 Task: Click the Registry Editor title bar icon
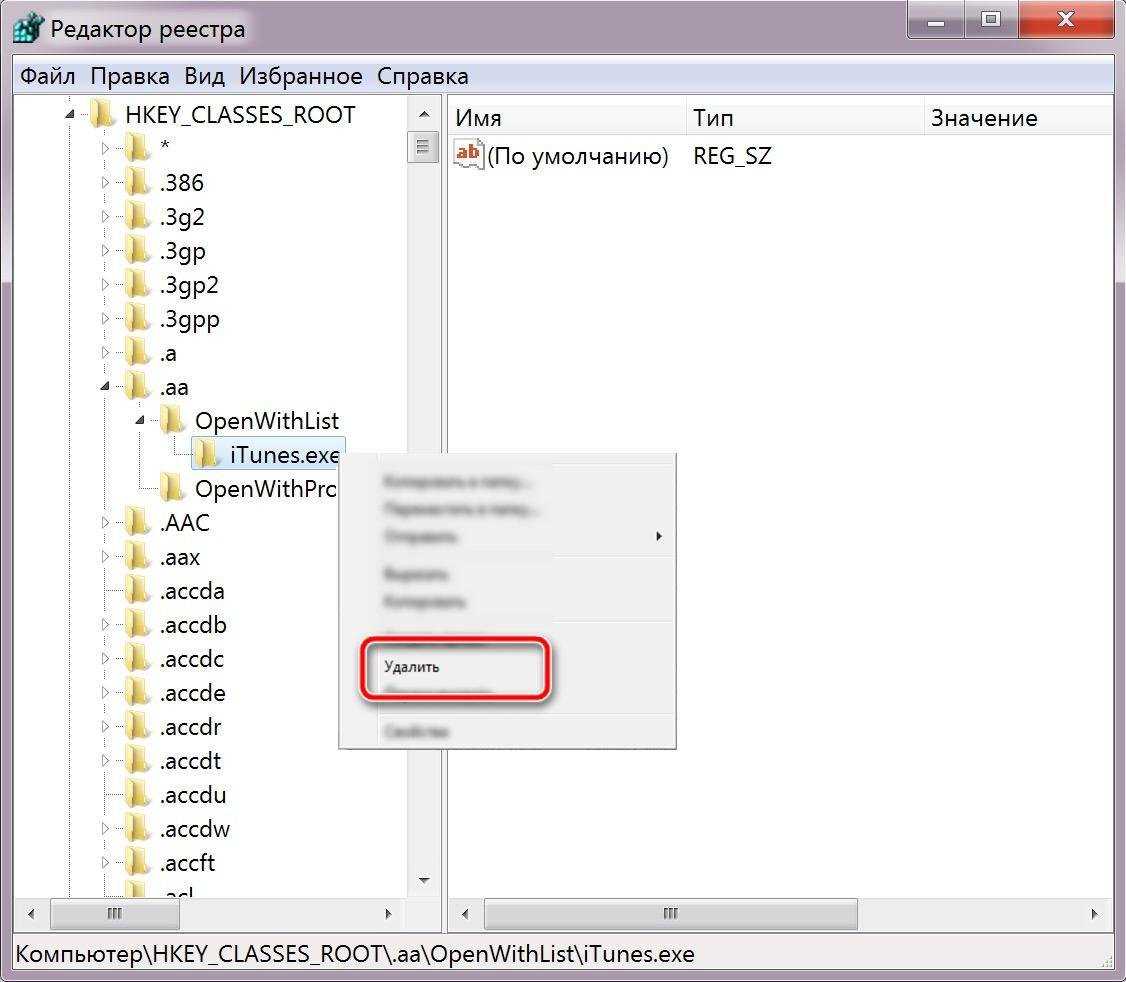[28, 30]
